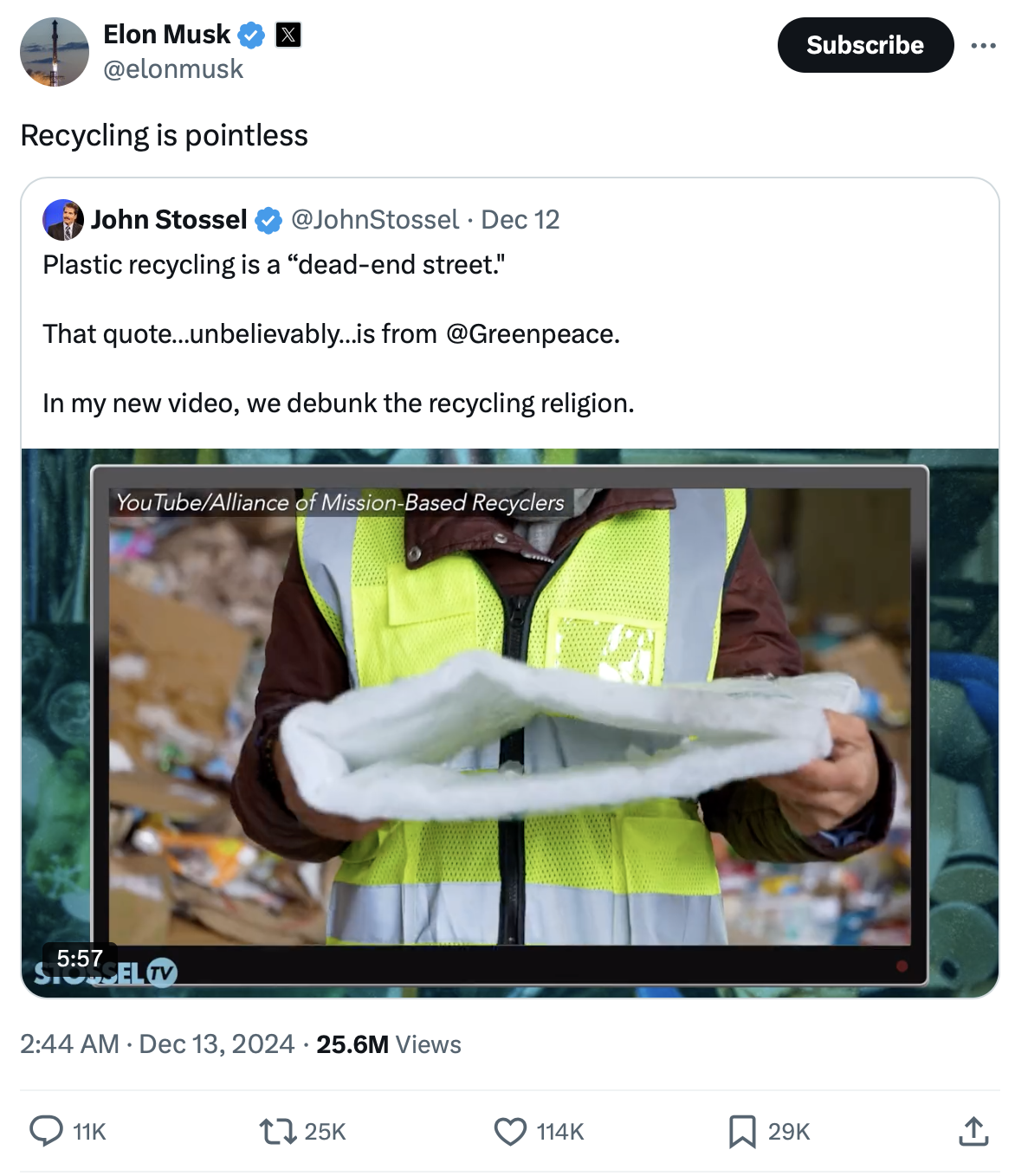Image resolution: width=1015 pixels, height=1176 pixels.
Task: Open Elon Musk's profile avatar
Action: point(55,52)
